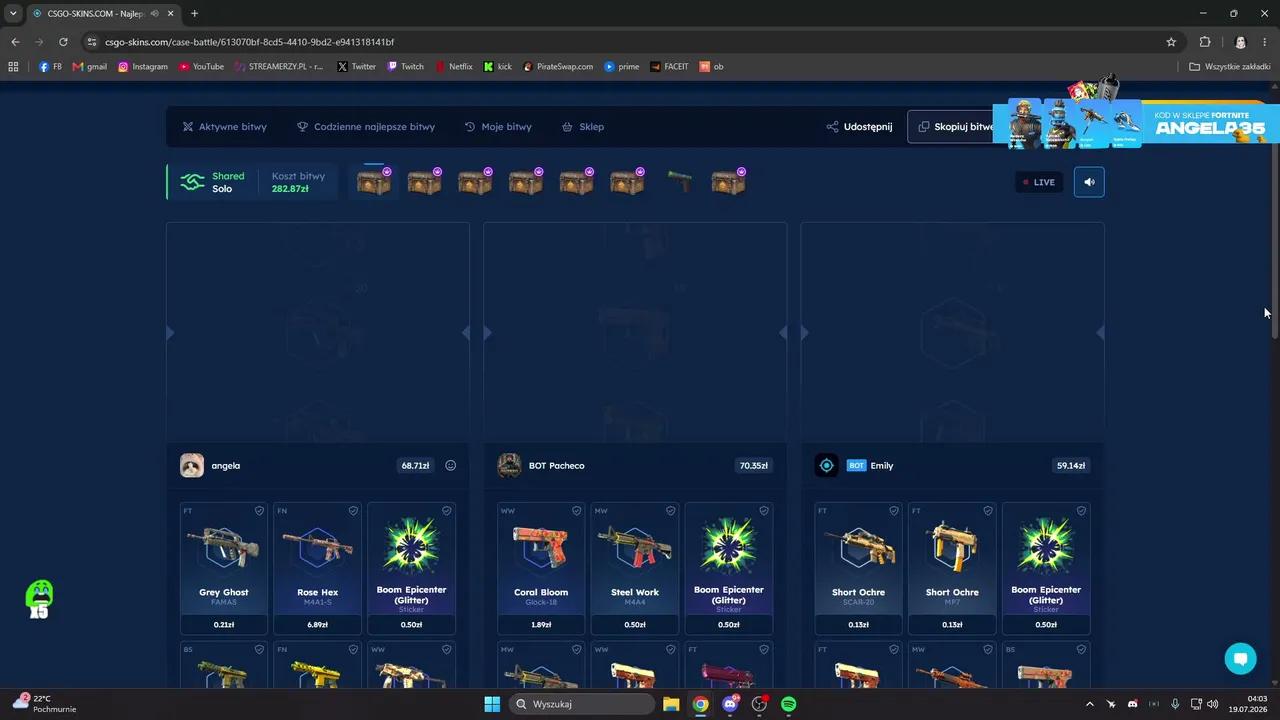
Task: Open the support chat bubble
Action: 1240,658
